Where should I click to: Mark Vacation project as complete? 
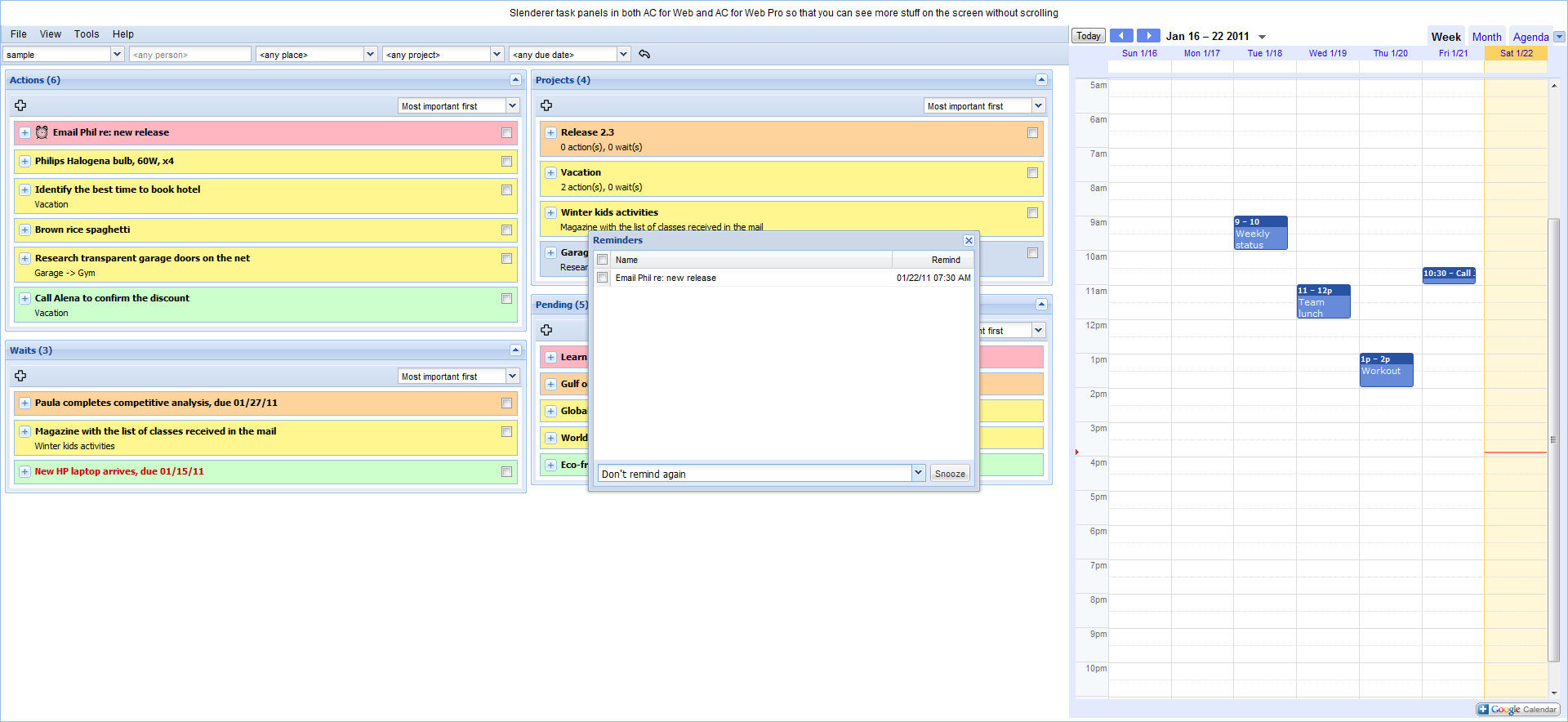point(1032,172)
